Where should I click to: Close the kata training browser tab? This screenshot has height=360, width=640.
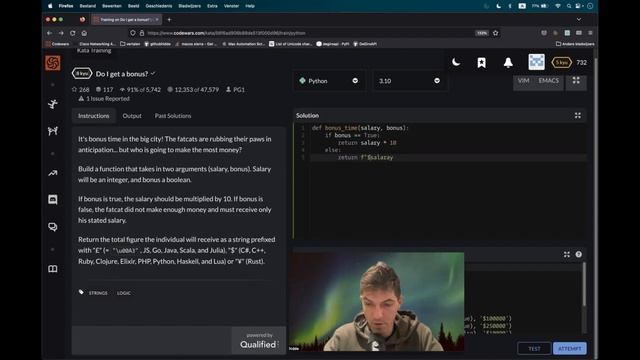[x=157, y=20]
